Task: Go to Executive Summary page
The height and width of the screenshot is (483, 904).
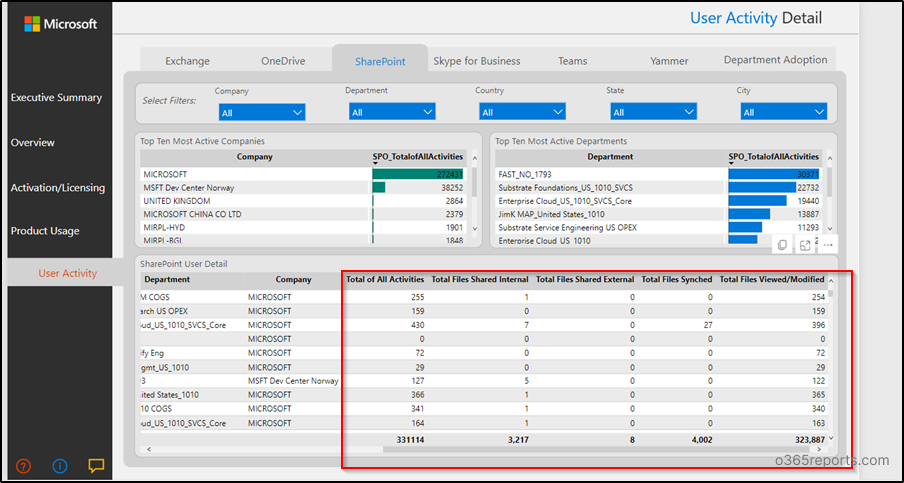Action: [56, 98]
